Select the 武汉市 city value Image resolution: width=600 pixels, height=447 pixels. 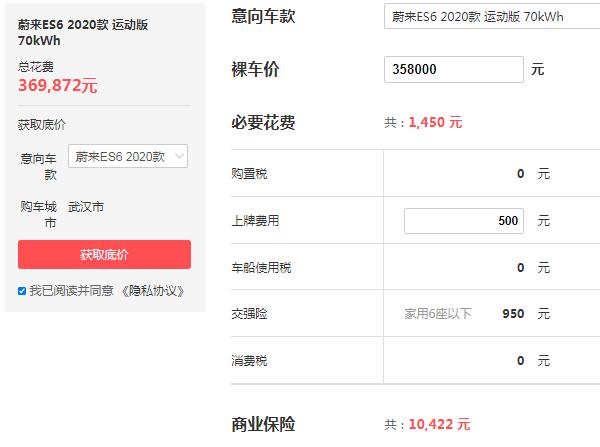[x=86, y=207]
